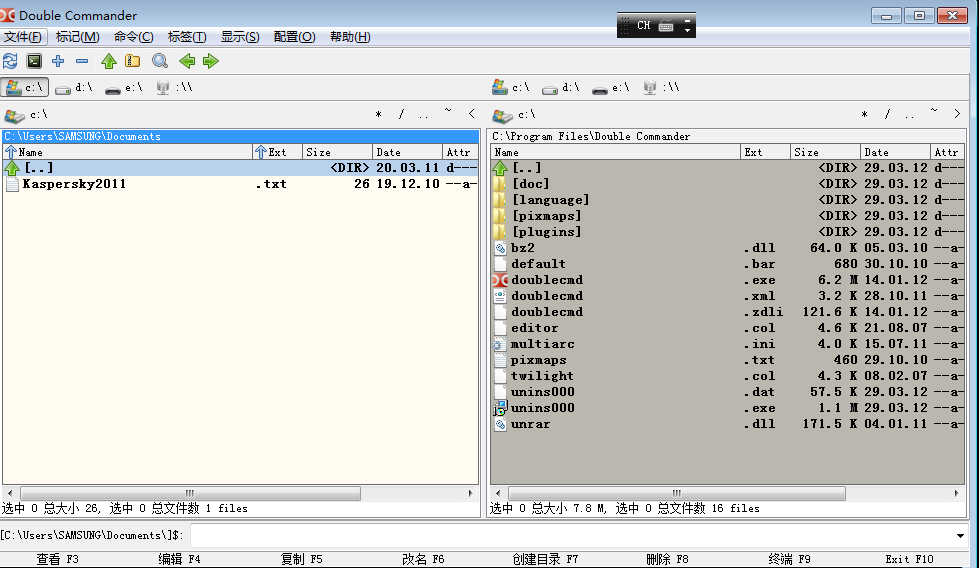The height and width of the screenshot is (568, 979).
Task: Click the zip archive folder toolbar icon
Action: pyautogui.click(x=132, y=61)
